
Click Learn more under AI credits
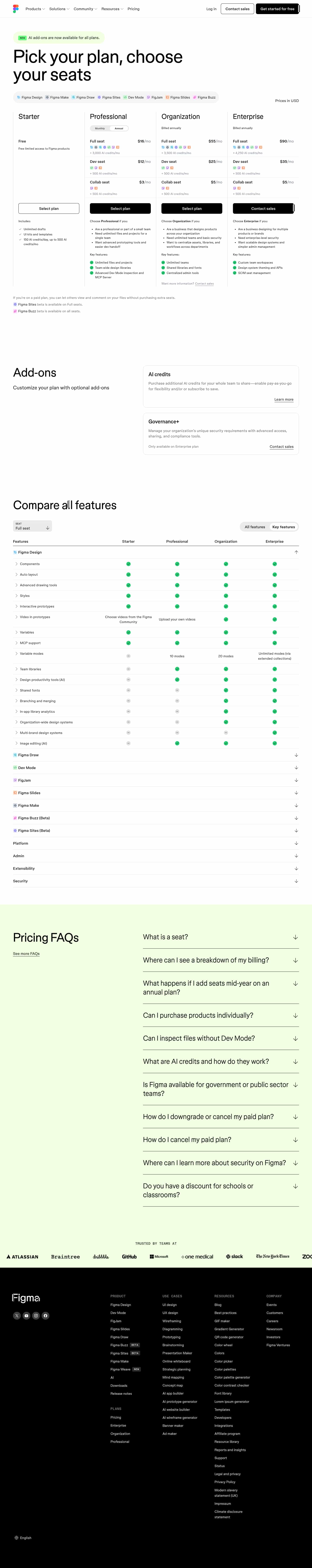point(283,399)
